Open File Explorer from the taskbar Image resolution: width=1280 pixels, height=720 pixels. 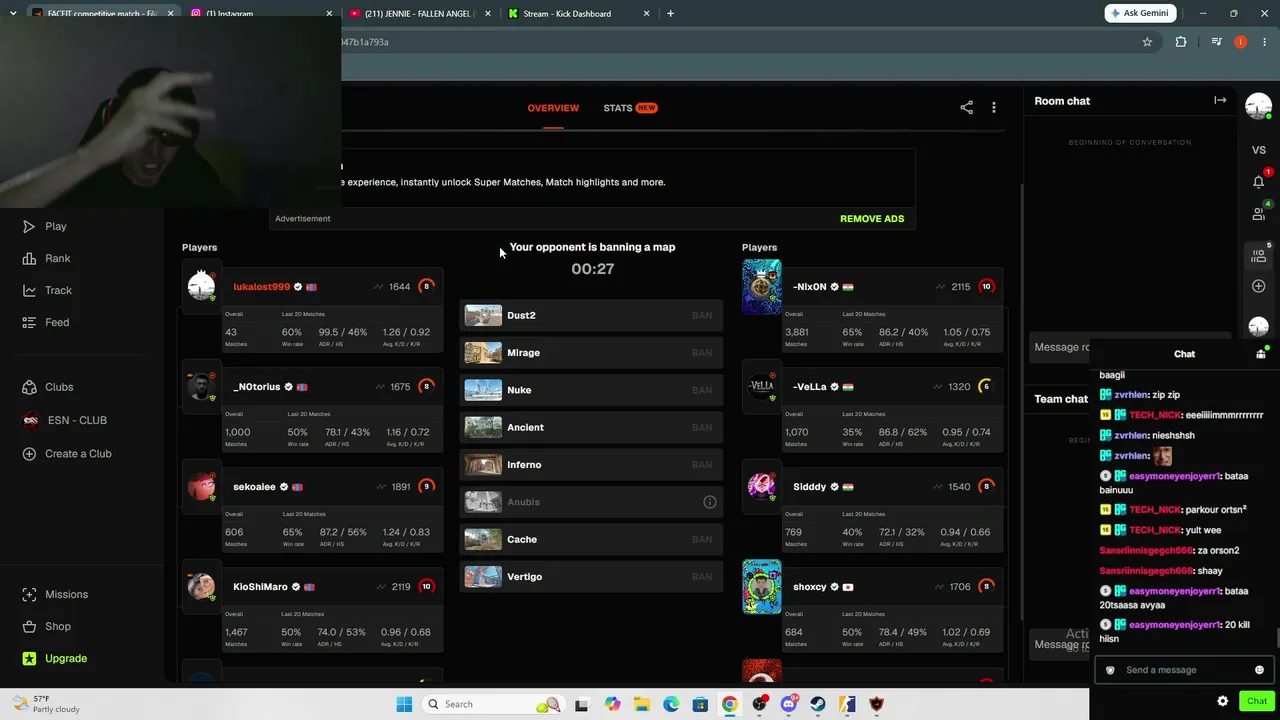point(641,704)
